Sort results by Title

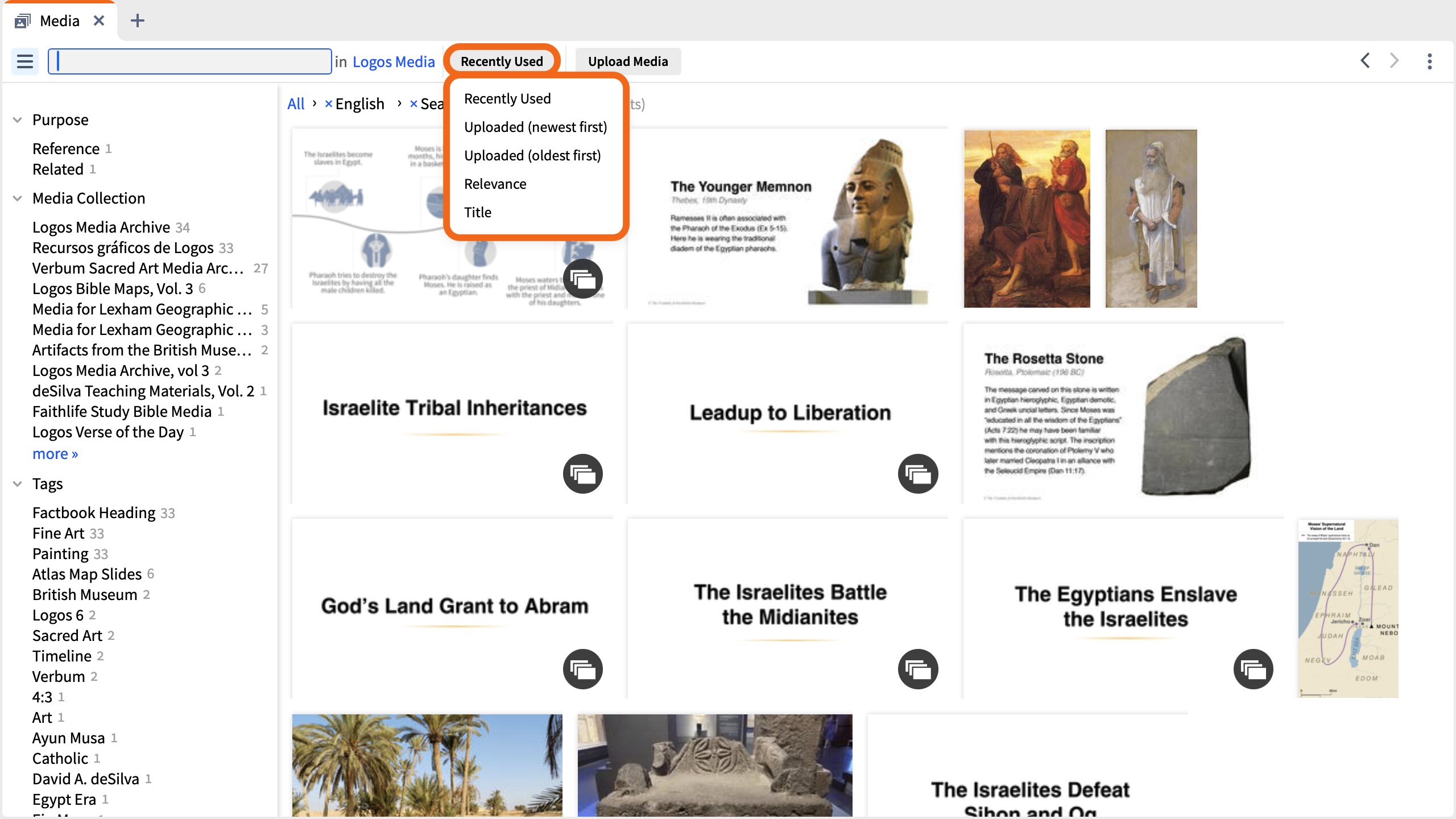tap(478, 212)
